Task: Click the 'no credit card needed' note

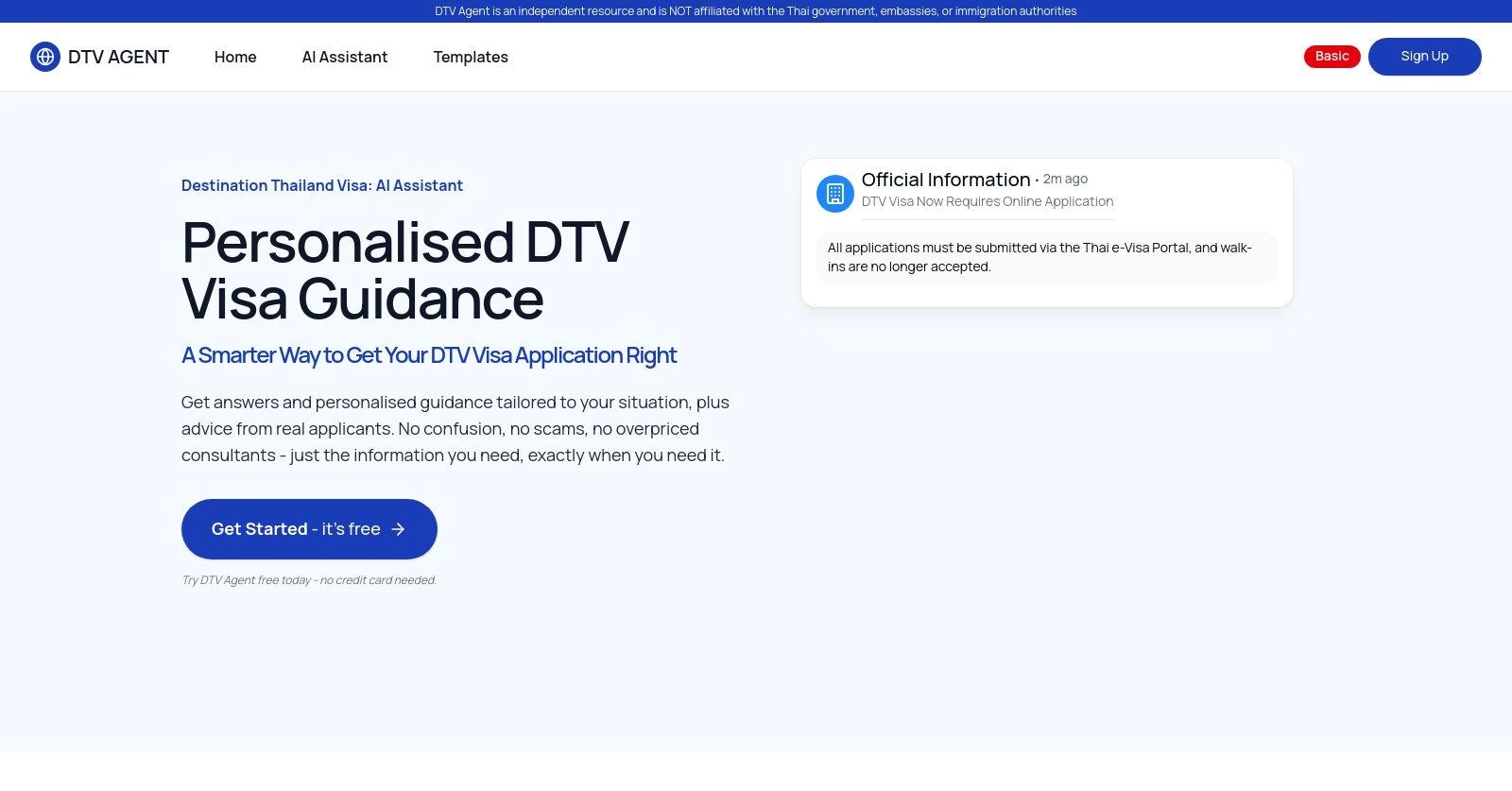Action: point(309,580)
